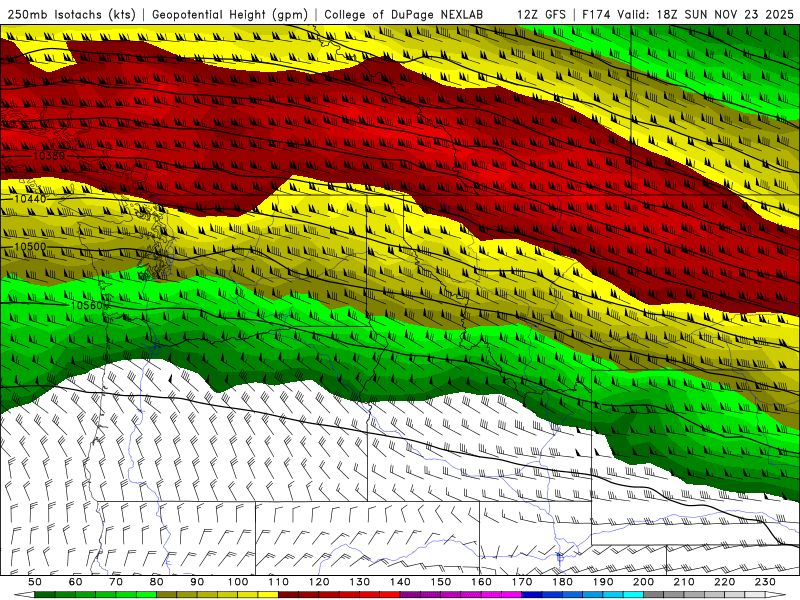The height and width of the screenshot is (600, 800).
Task: Select the bright red 135-140 kt legend swatch
Action: tap(390, 594)
